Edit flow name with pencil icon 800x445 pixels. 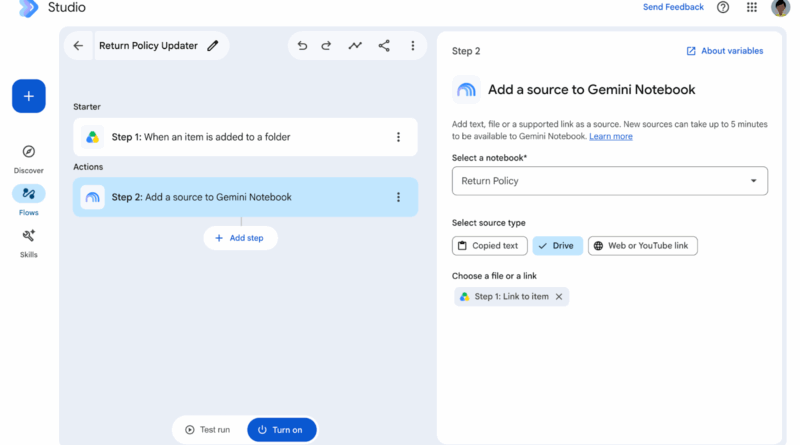coord(213,45)
